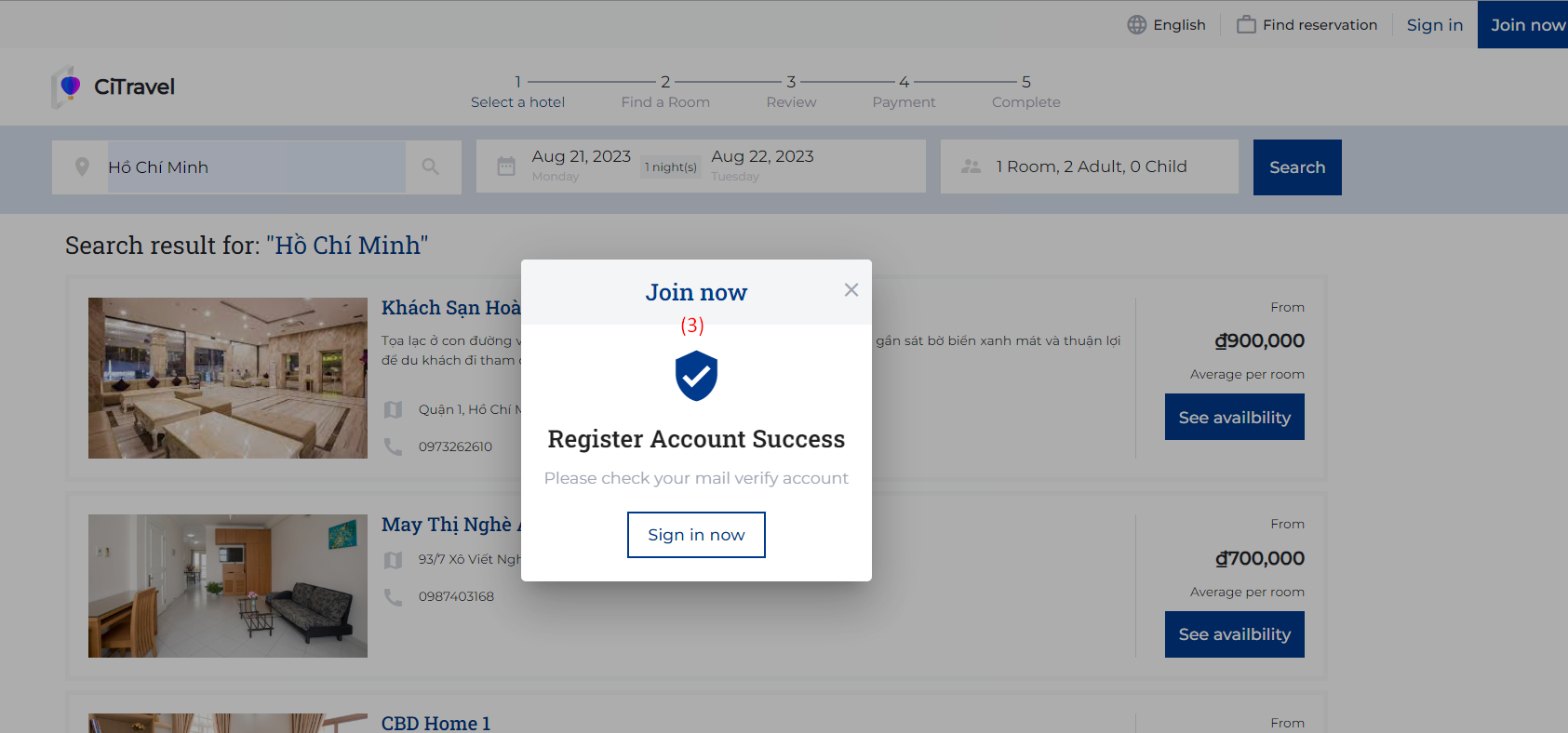The height and width of the screenshot is (733, 1568).
Task: Click the Join now dialog title
Action: (696, 292)
